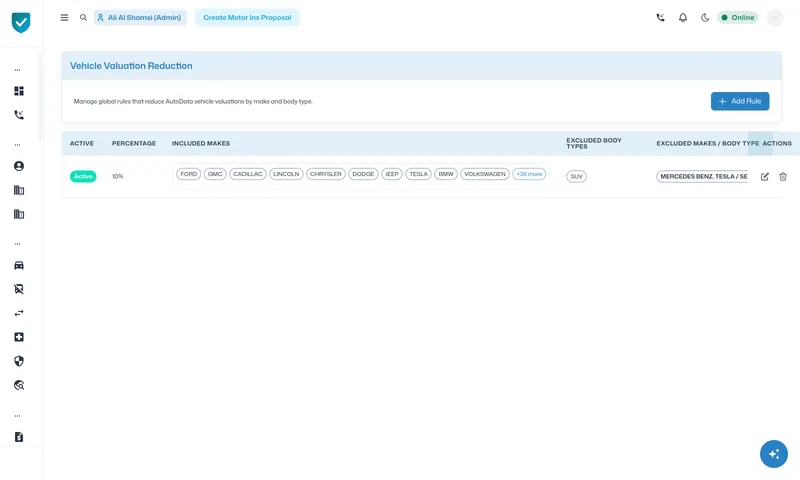Open the phone call icon in header

point(660,17)
